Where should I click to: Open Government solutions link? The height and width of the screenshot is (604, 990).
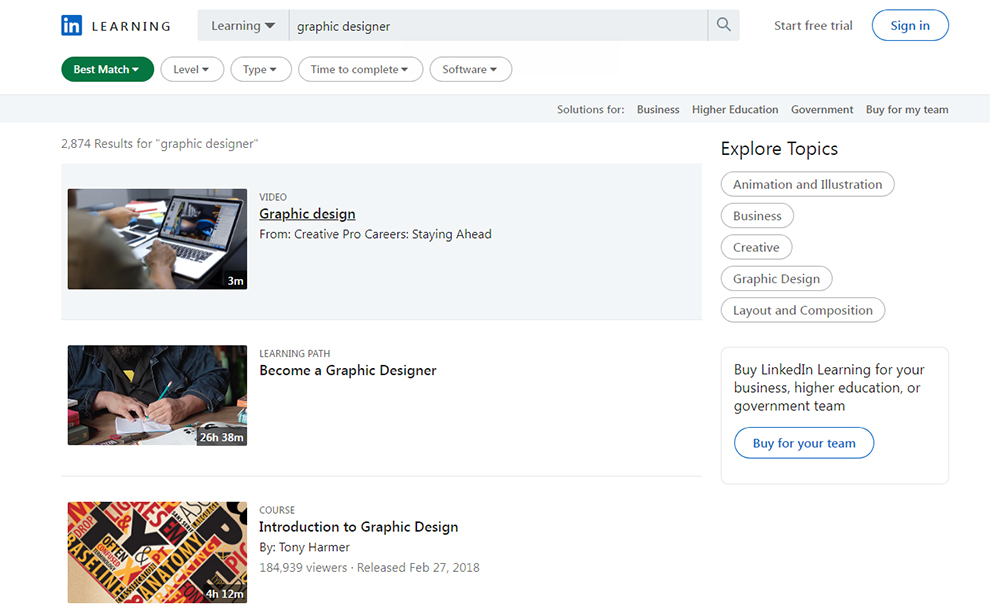click(822, 109)
